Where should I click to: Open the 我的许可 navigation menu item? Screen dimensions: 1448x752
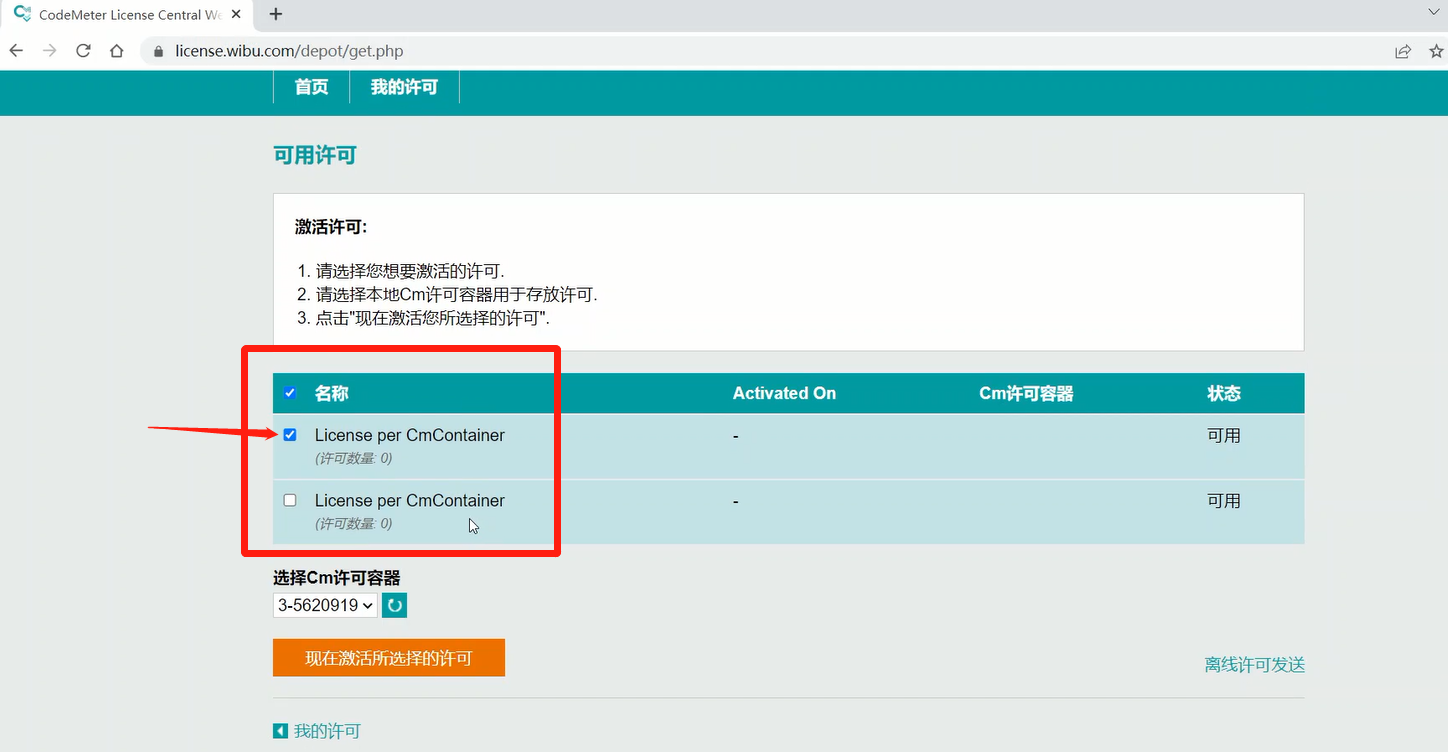[x=404, y=87]
